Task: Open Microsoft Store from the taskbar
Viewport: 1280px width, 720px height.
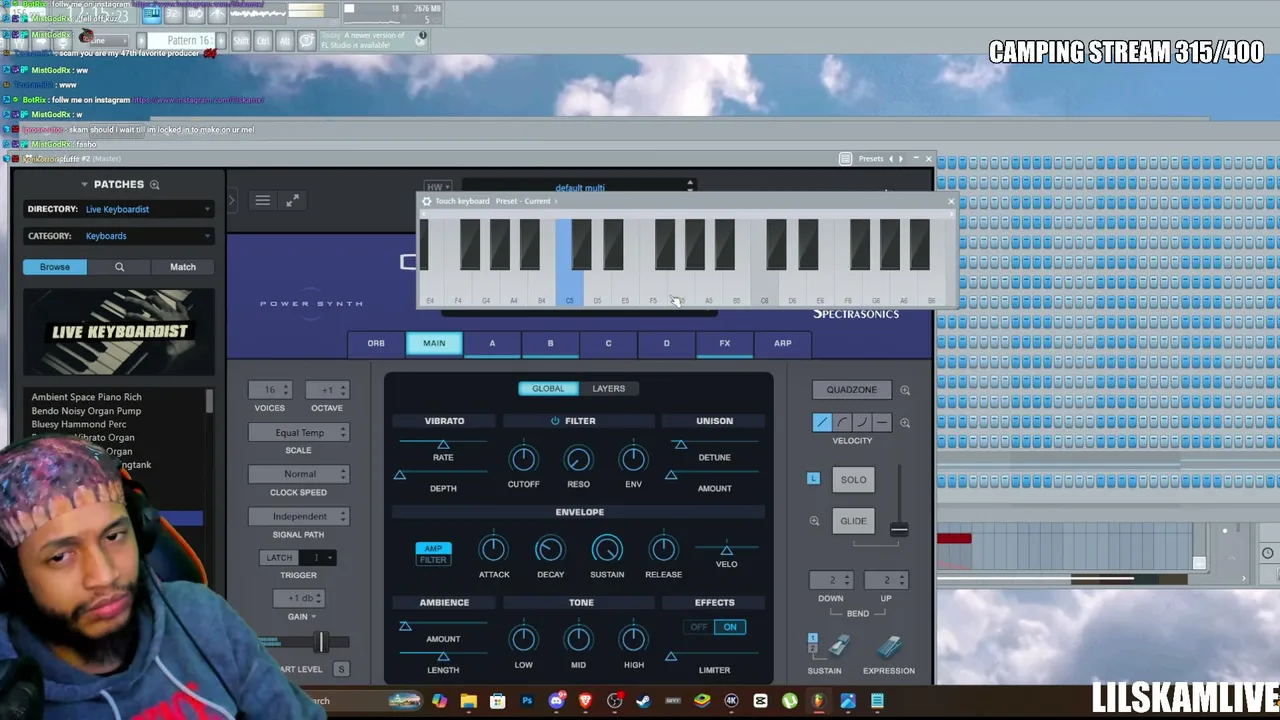Action: [x=497, y=701]
